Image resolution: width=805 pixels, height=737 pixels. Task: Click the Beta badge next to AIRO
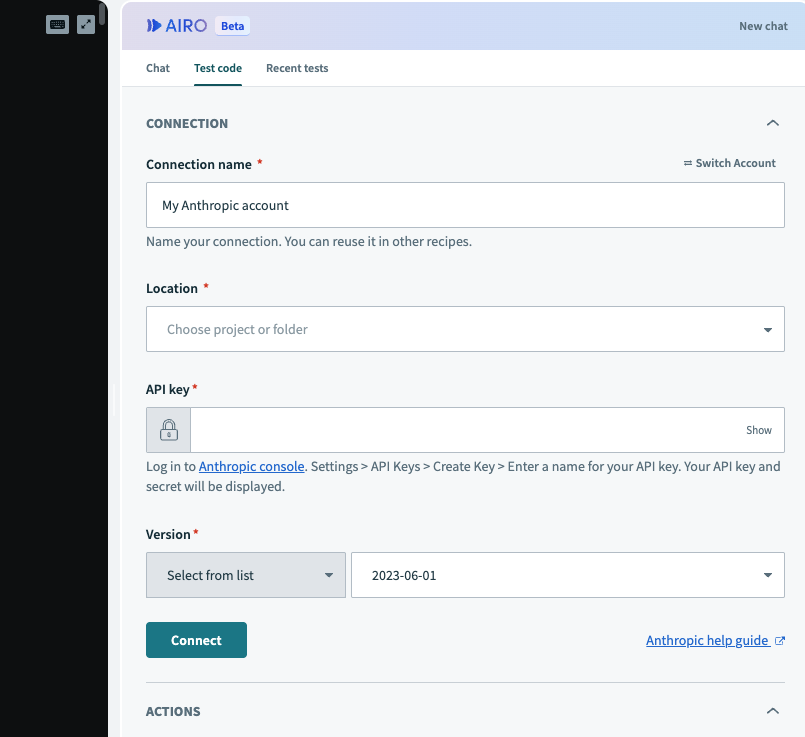232,26
